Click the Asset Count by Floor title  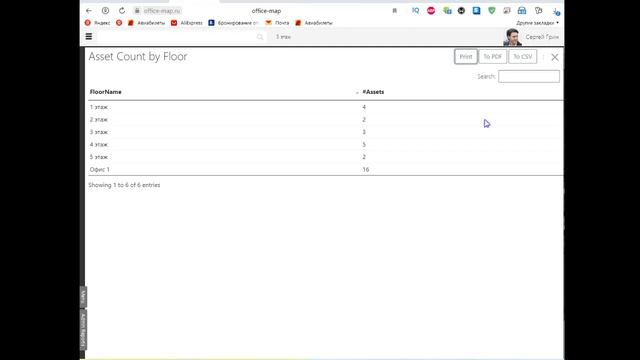point(138,56)
